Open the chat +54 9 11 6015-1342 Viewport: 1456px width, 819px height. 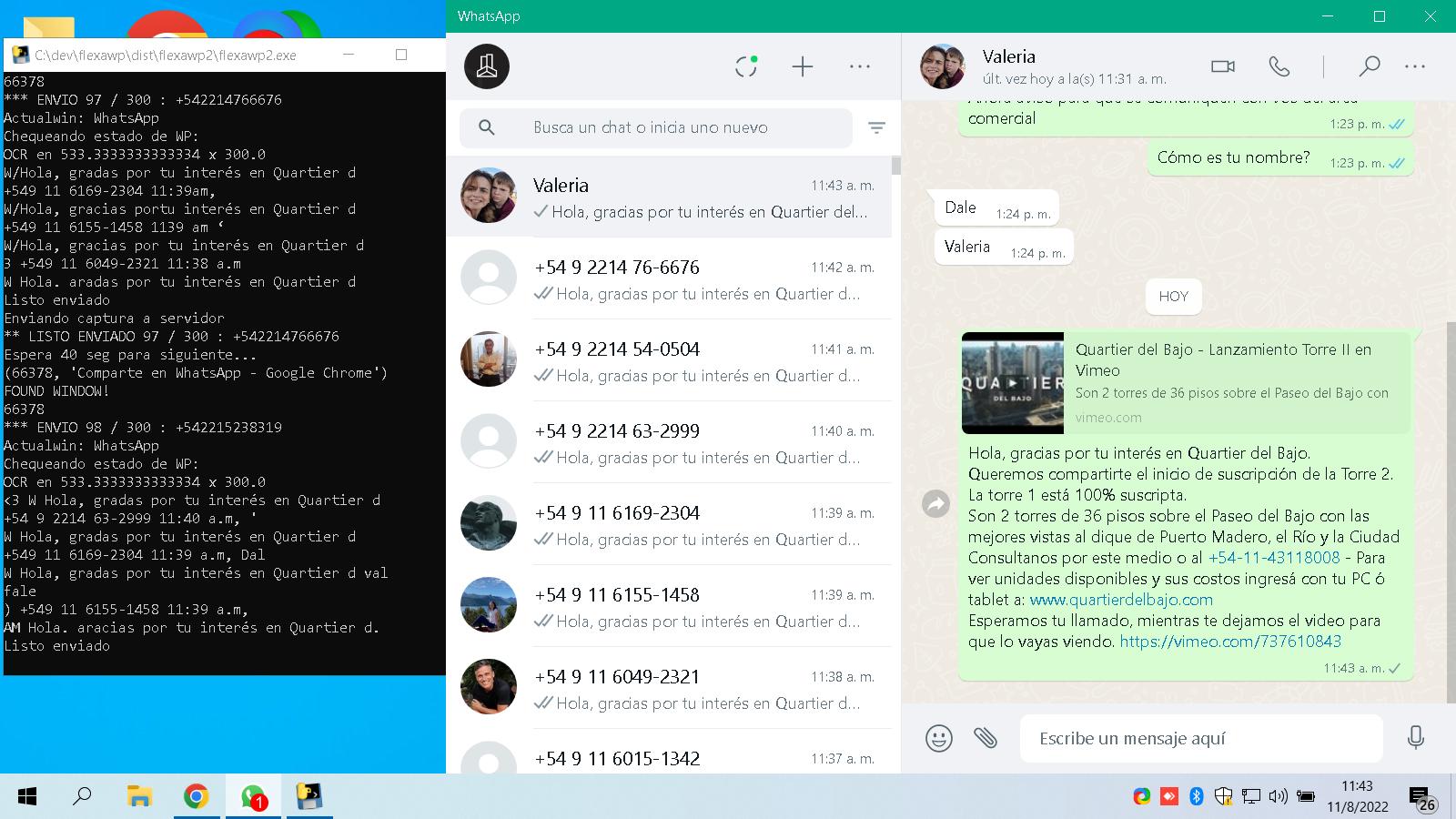click(x=669, y=753)
